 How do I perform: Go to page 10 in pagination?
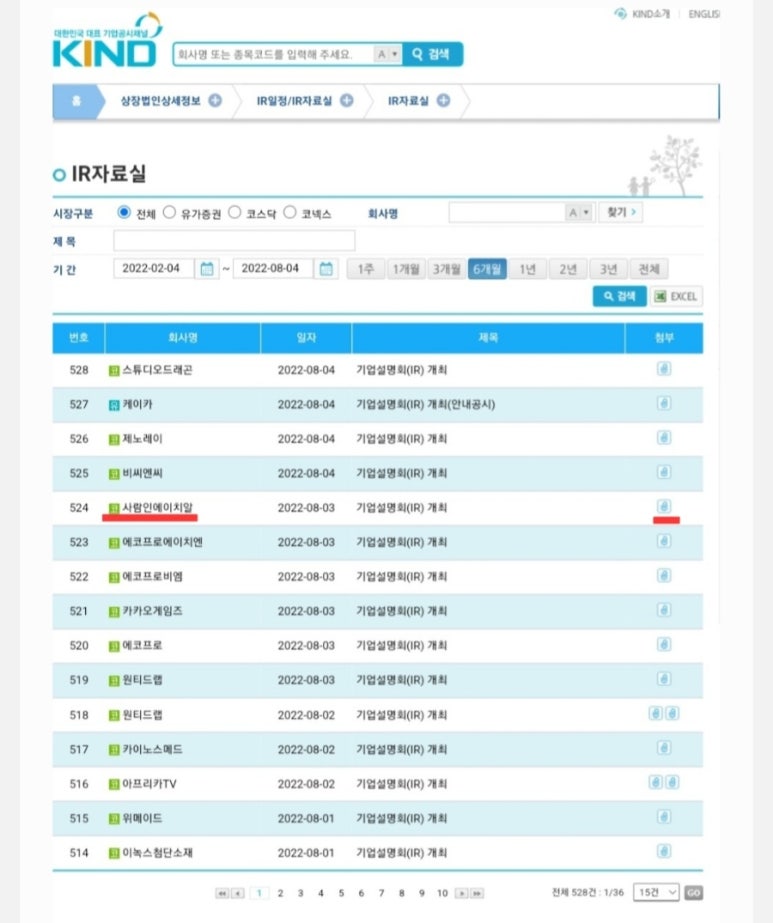click(442, 893)
